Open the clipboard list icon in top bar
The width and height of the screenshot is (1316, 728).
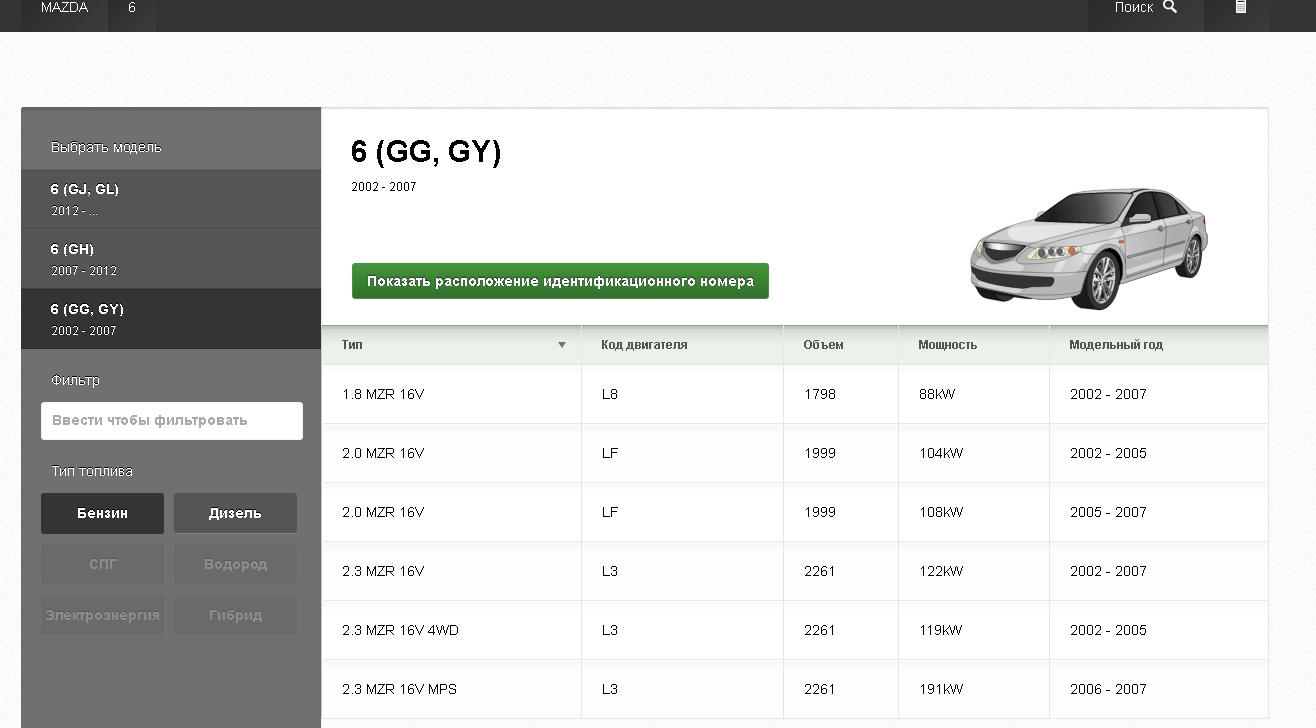click(x=1241, y=7)
